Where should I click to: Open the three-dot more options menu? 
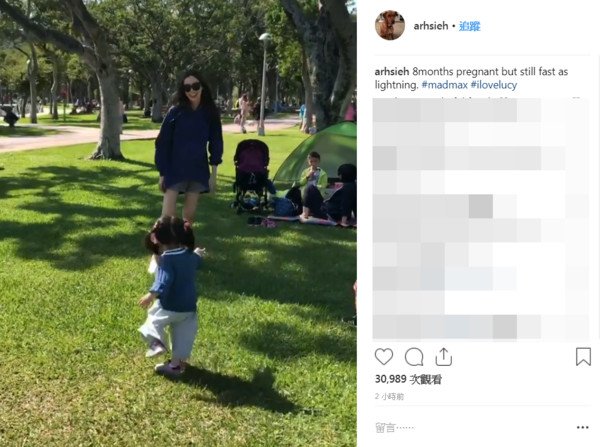(582, 427)
